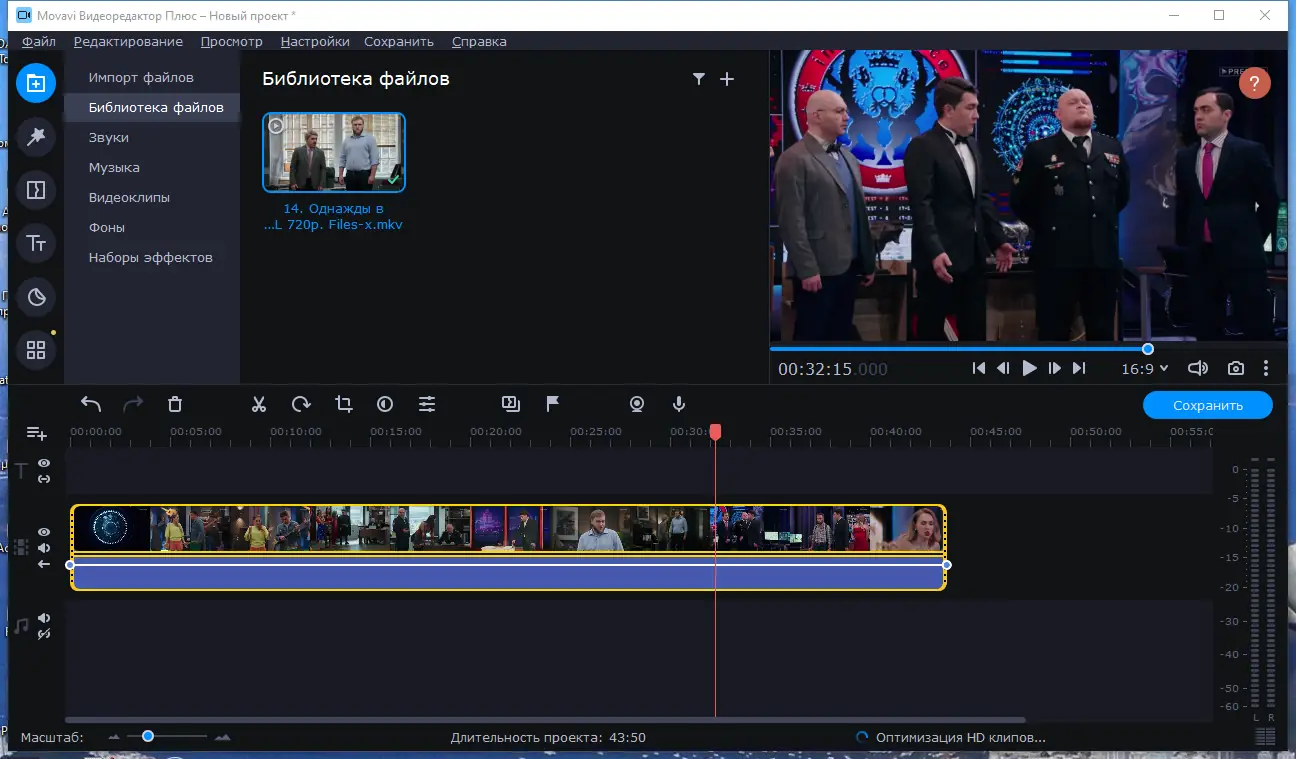Toggle title track visibility eye
Viewport: 1296px width, 759px height.
coord(44,463)
